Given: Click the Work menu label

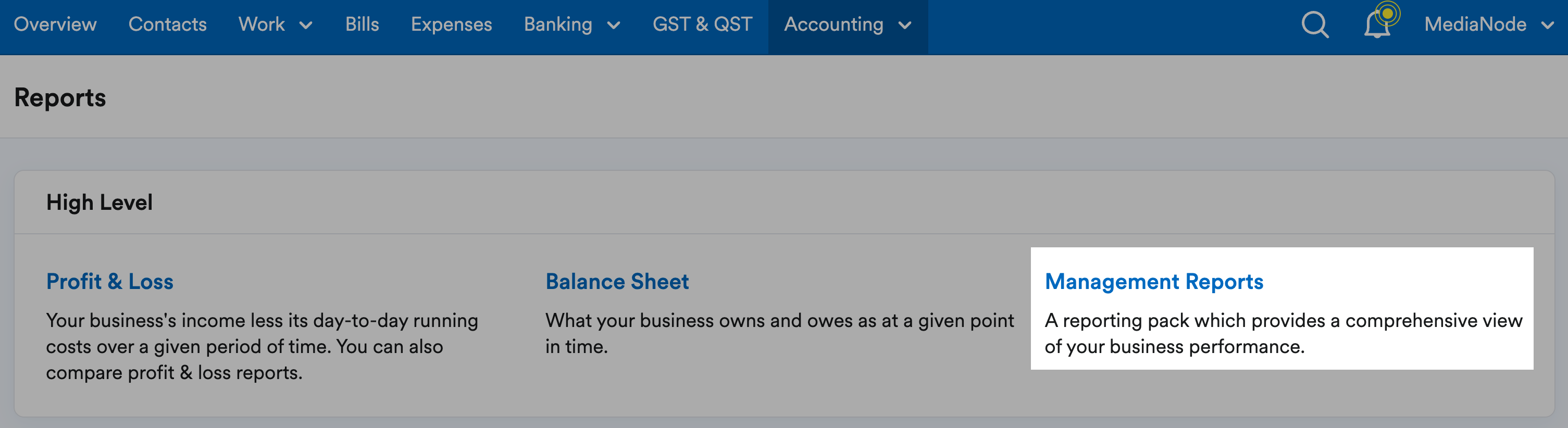Looking at the screenshot, I should point(261,24).
